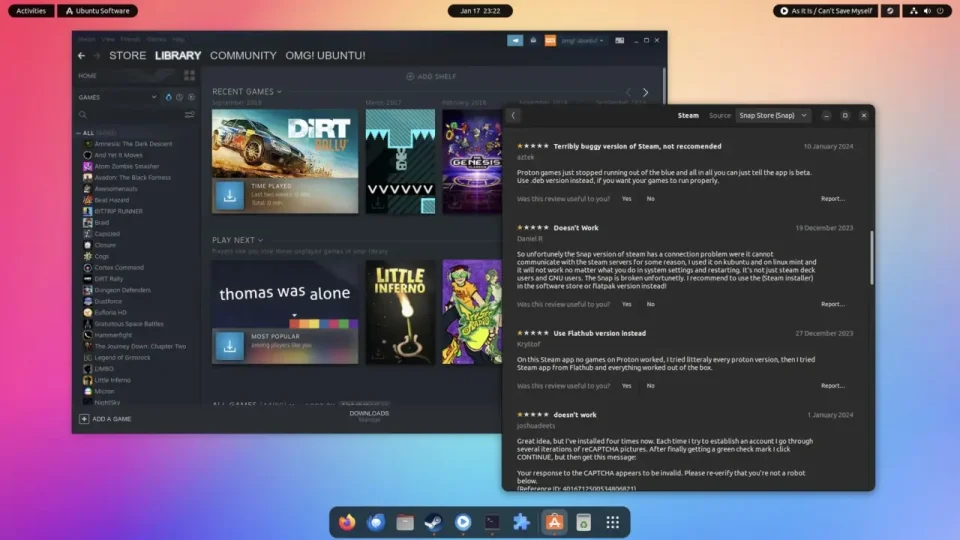Go back in Ubuntu Software reviews window
Image resolution: width=960 pixels, height=540 pixels.
tap(514, 116)
